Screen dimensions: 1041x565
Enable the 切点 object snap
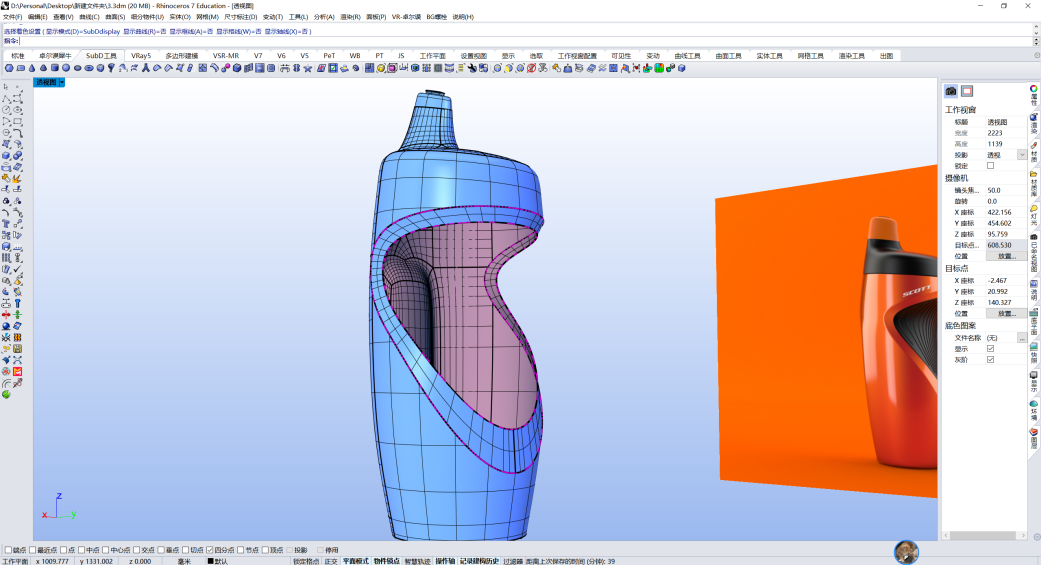(x=185, y=550)
